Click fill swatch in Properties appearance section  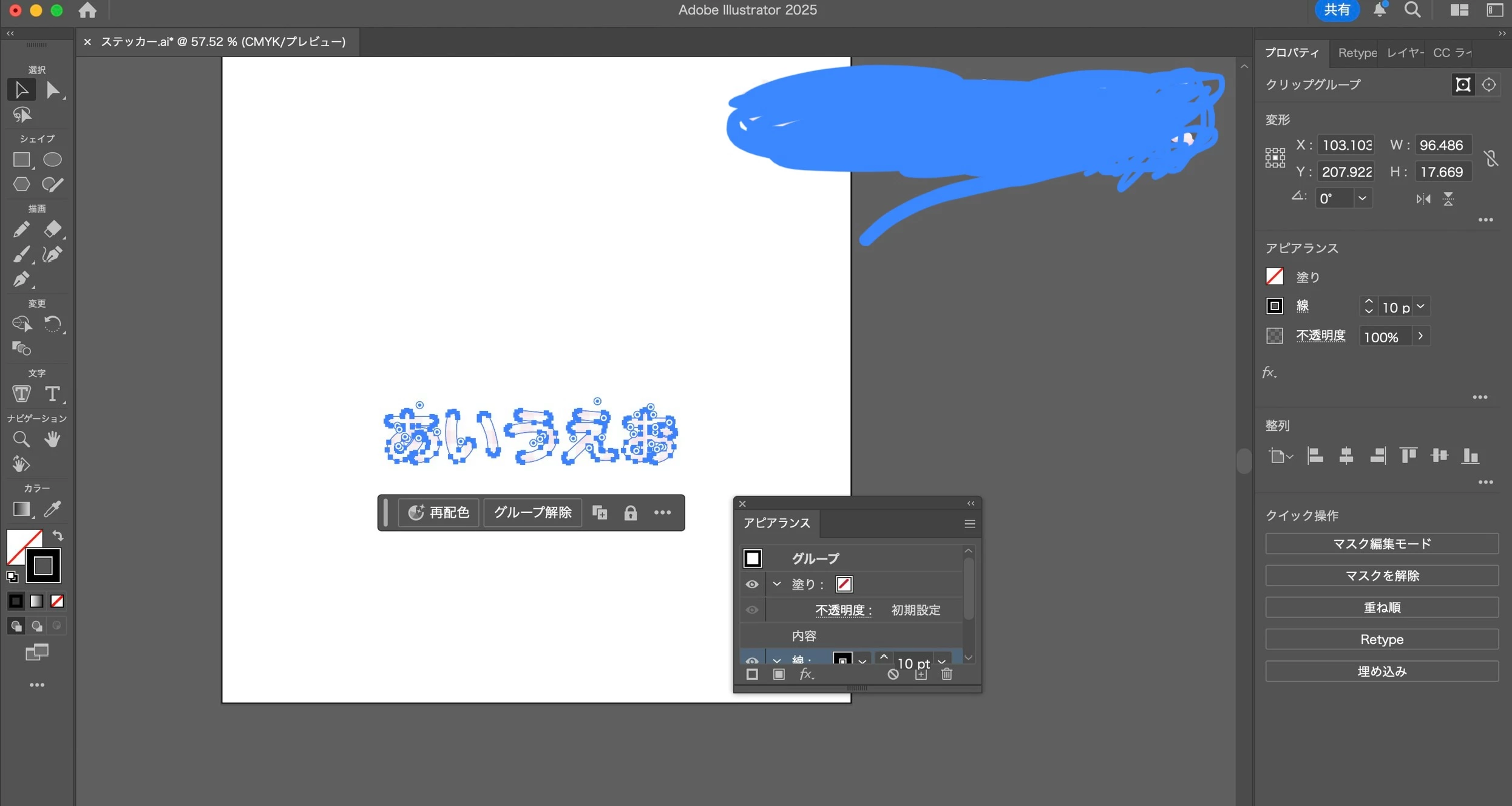click(1275, 277)
